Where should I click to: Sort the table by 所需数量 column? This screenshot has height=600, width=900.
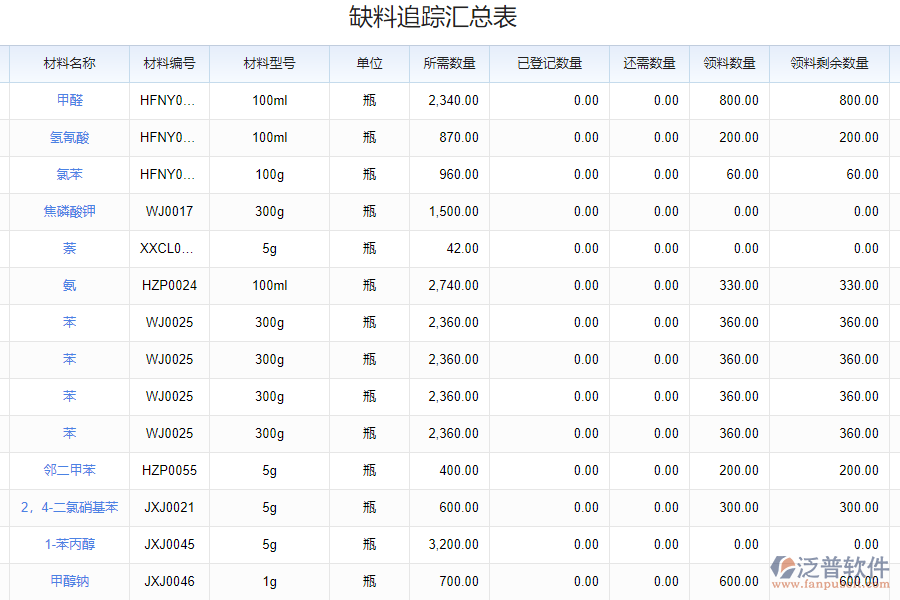[450, 63]
